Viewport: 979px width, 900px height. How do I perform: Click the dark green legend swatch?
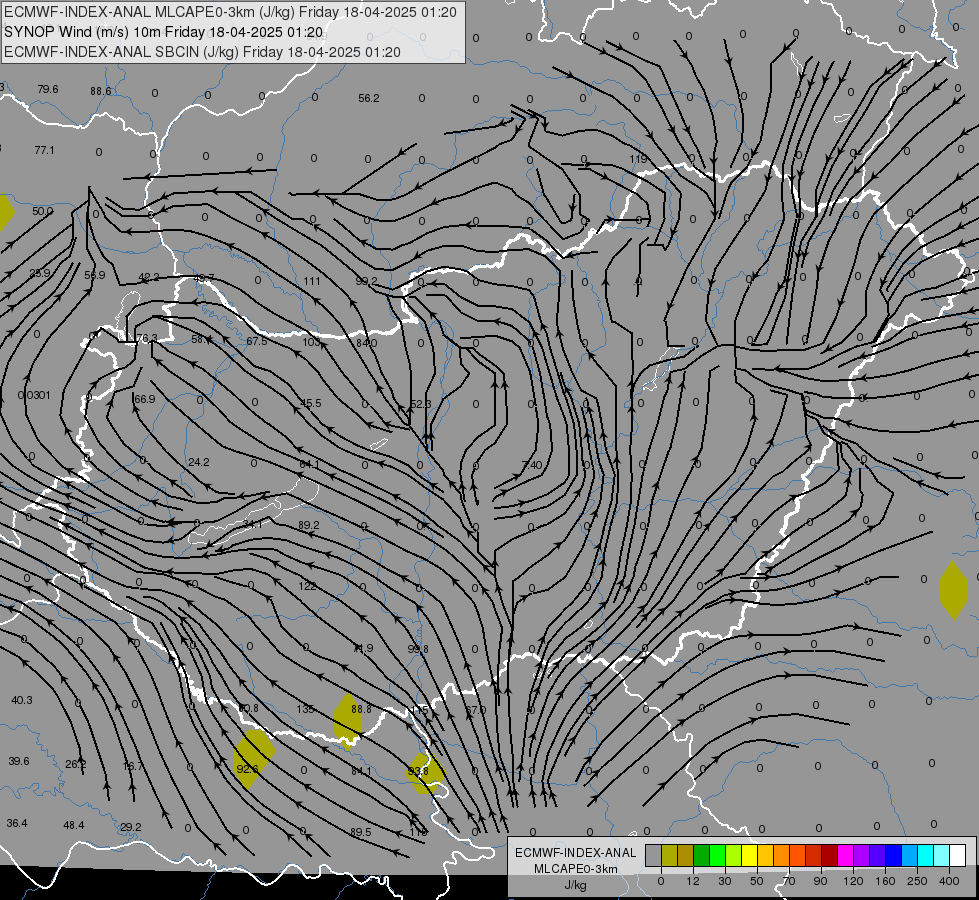(x=701, y=855)
